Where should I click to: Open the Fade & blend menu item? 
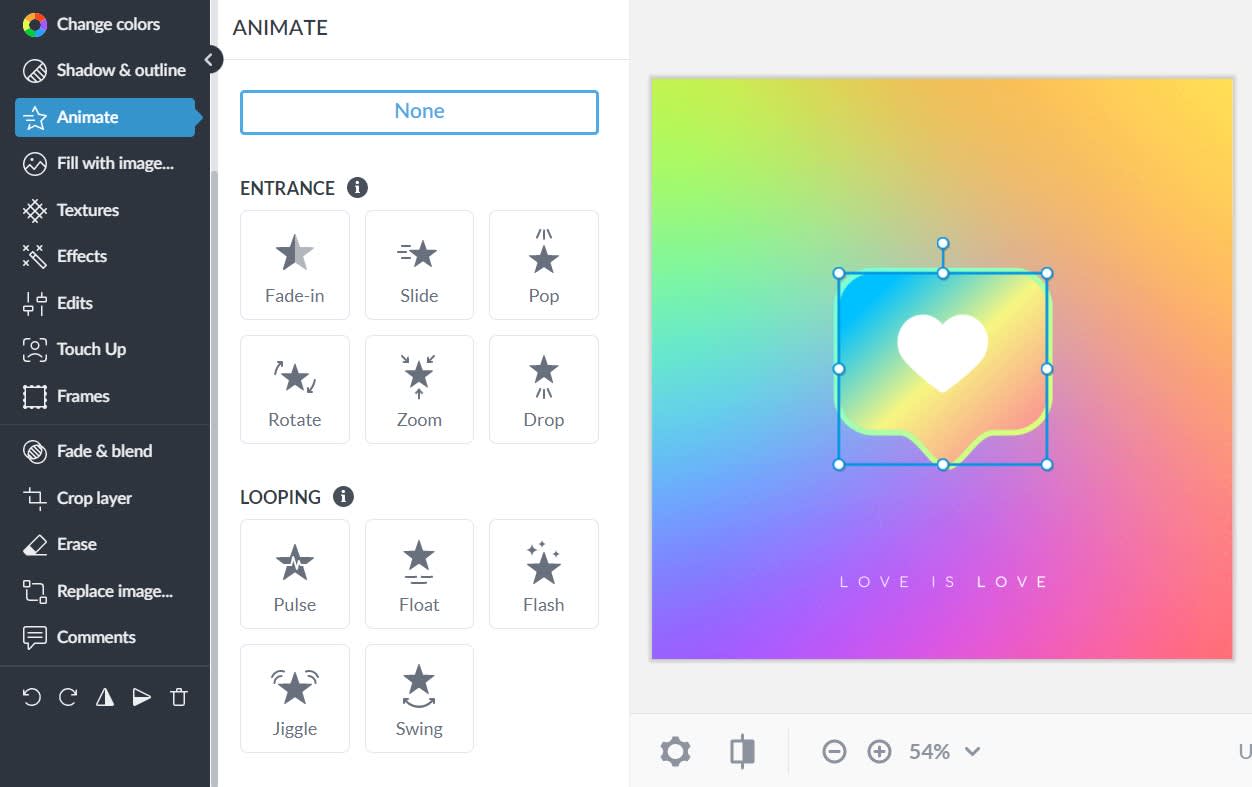tap(105, 451)
